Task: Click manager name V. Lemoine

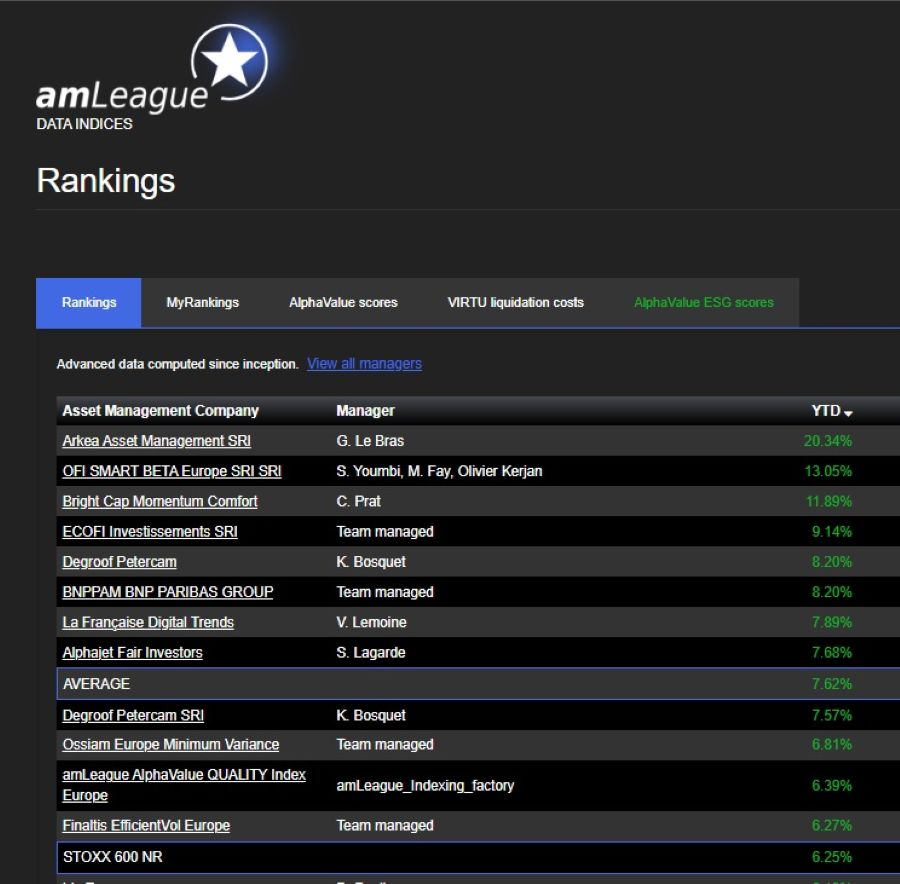Action: 371,622
